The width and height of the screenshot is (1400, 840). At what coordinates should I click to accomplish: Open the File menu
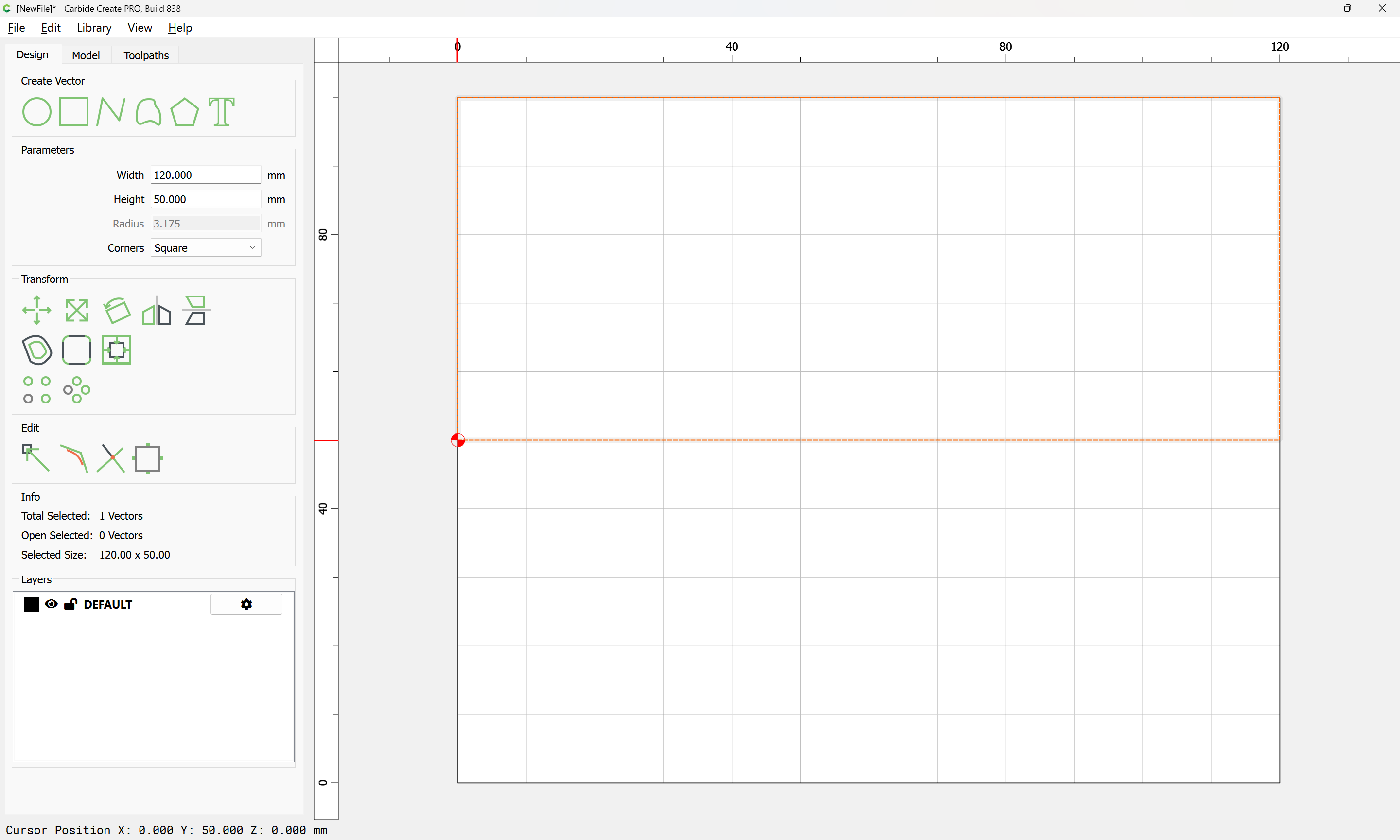pos(16,28)
